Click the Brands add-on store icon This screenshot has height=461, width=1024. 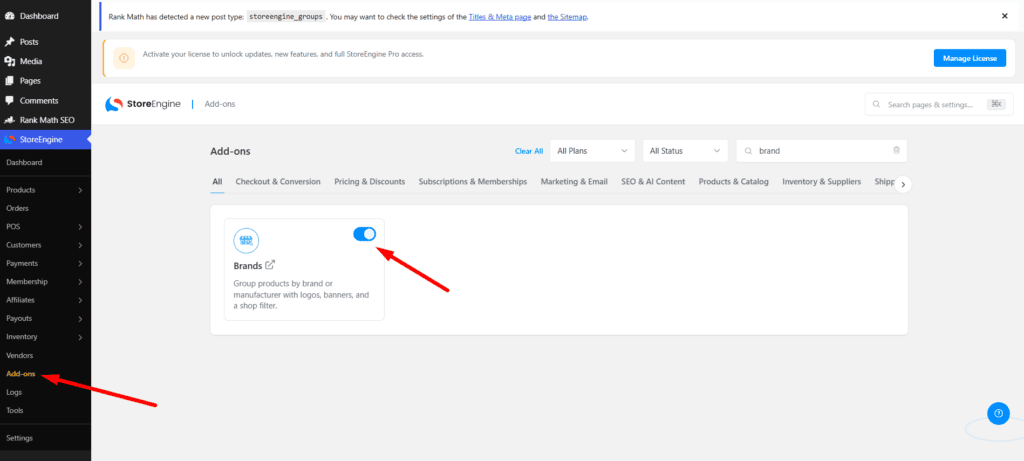(246, 241)
